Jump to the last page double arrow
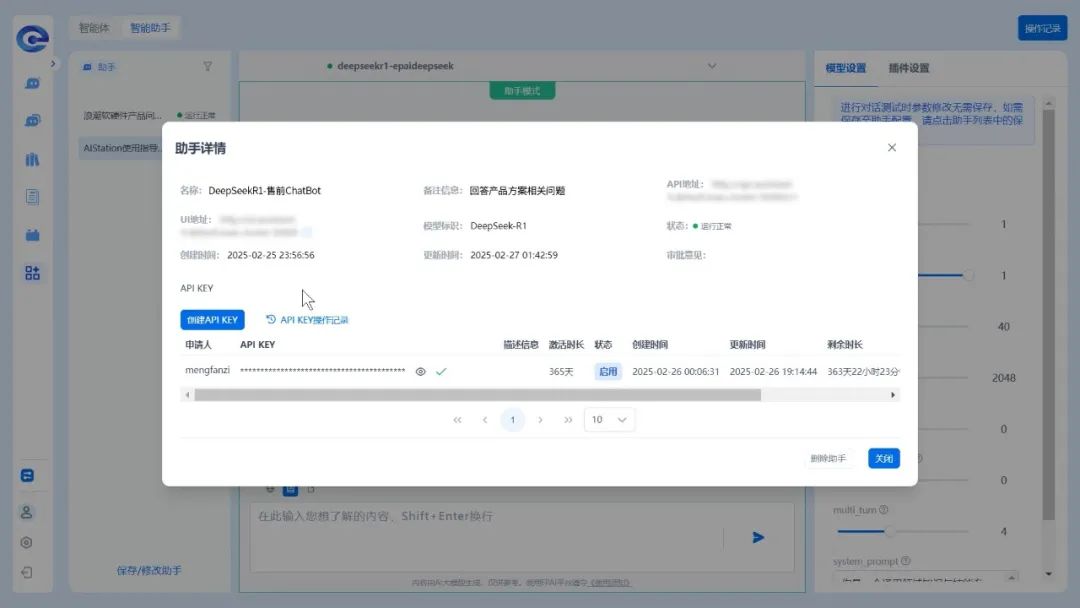1080x608 pixels. tap(568, 420)
